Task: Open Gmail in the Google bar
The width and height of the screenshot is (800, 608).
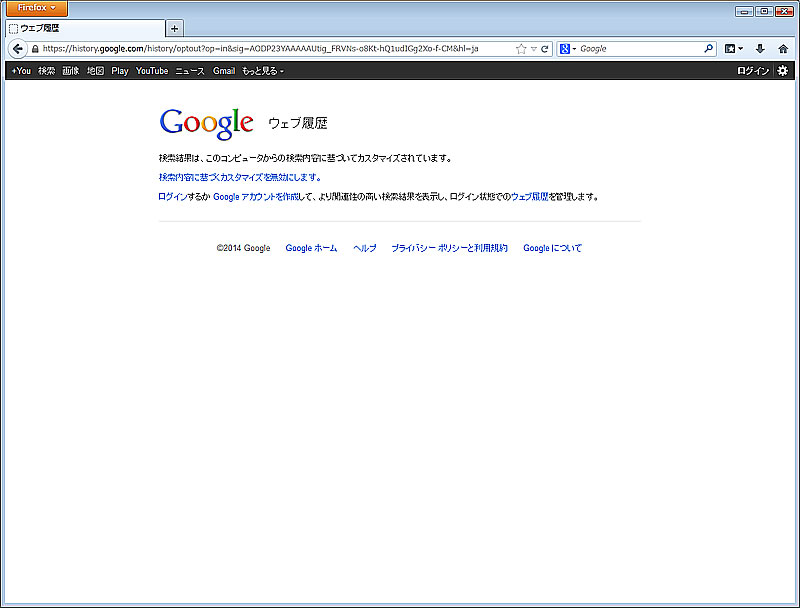Action: point(224,71)
